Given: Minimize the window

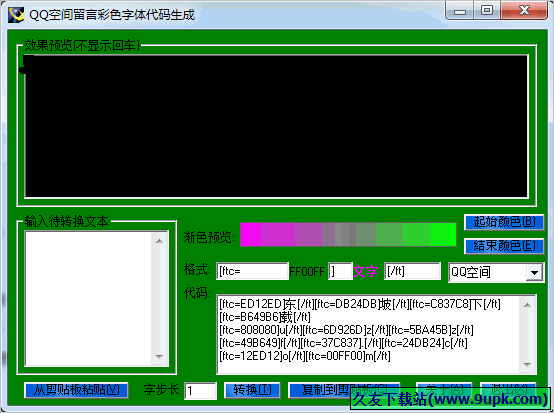Looking at the screenshot, I should pyautogui.click(x=460, y=11).
